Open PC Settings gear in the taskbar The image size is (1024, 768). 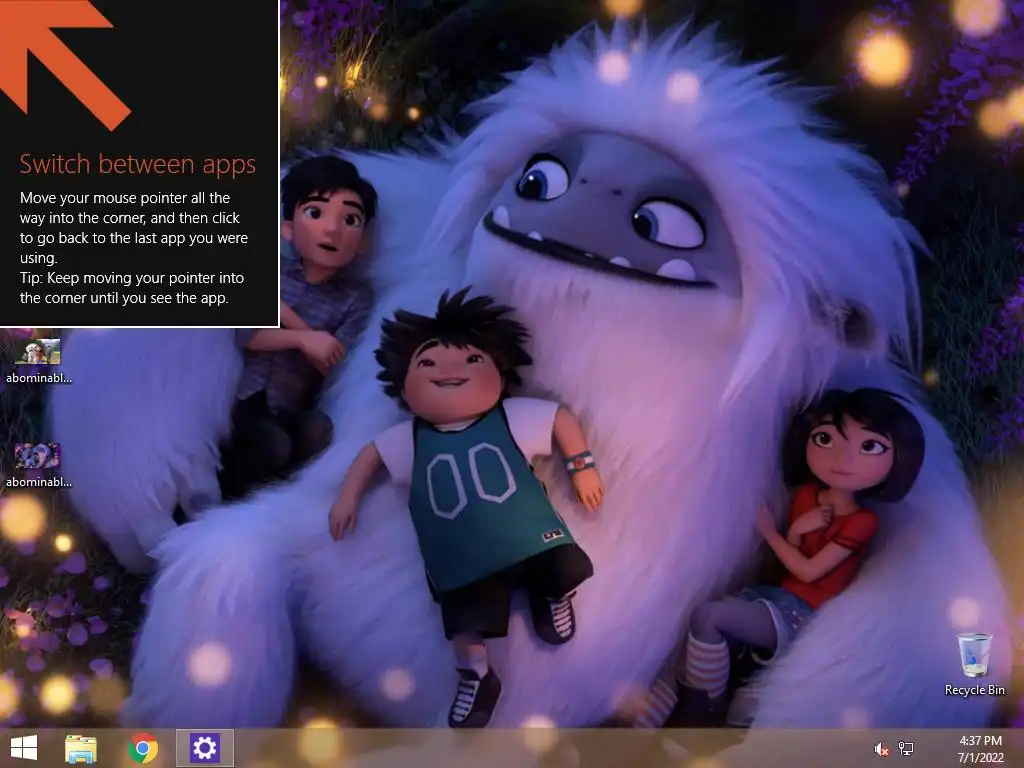click(x=205, y=748)
